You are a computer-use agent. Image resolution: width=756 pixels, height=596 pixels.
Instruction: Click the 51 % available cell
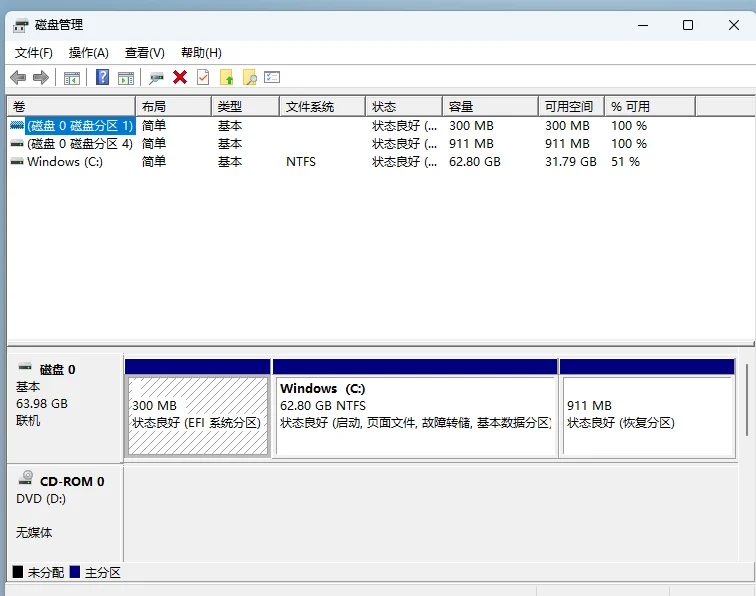tap(625, 162)
